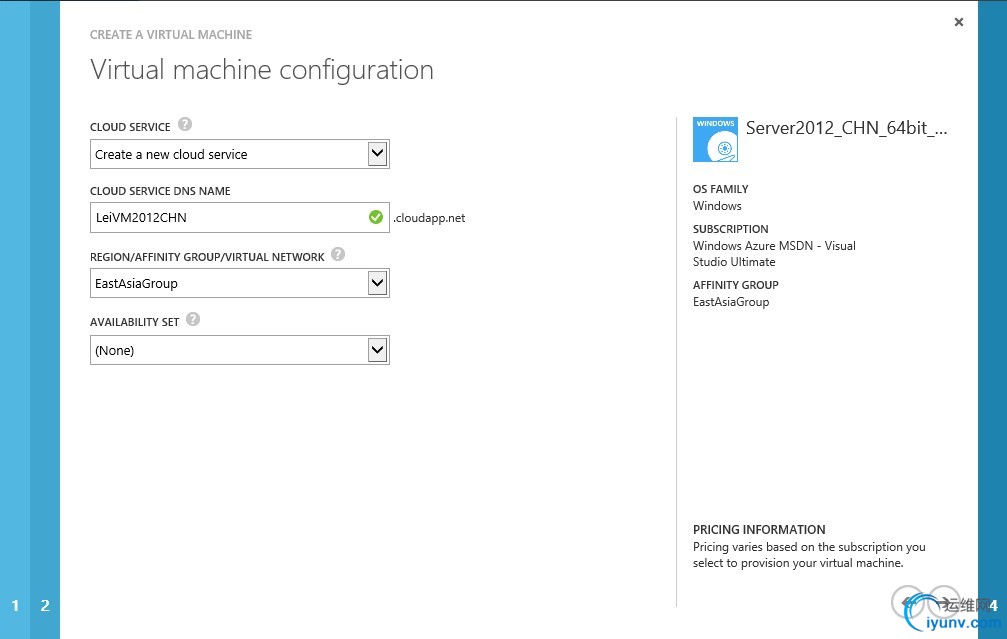Jump to wizard step 2

coord(45,605)
